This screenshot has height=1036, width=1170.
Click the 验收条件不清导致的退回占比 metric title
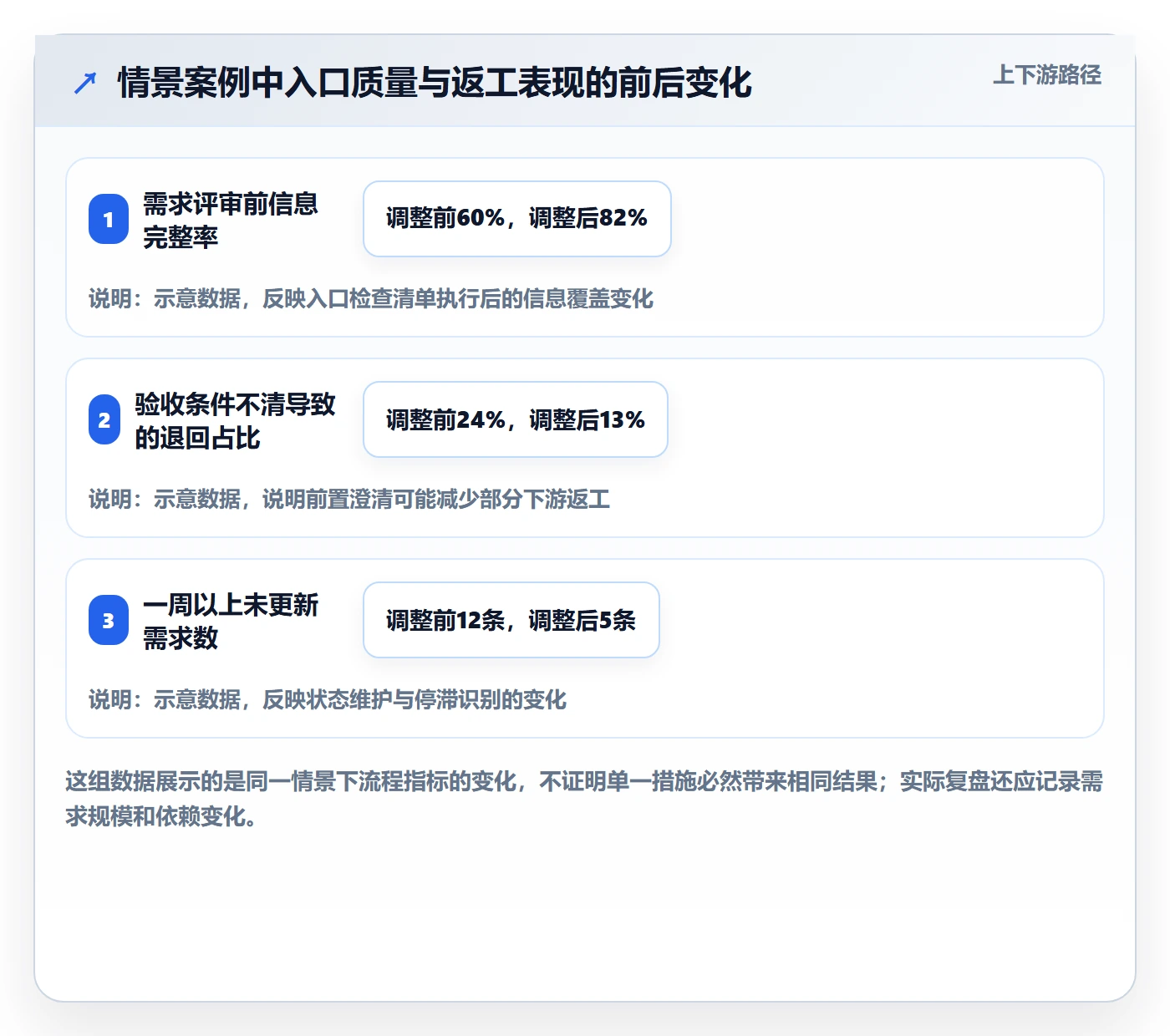[235, 420]
